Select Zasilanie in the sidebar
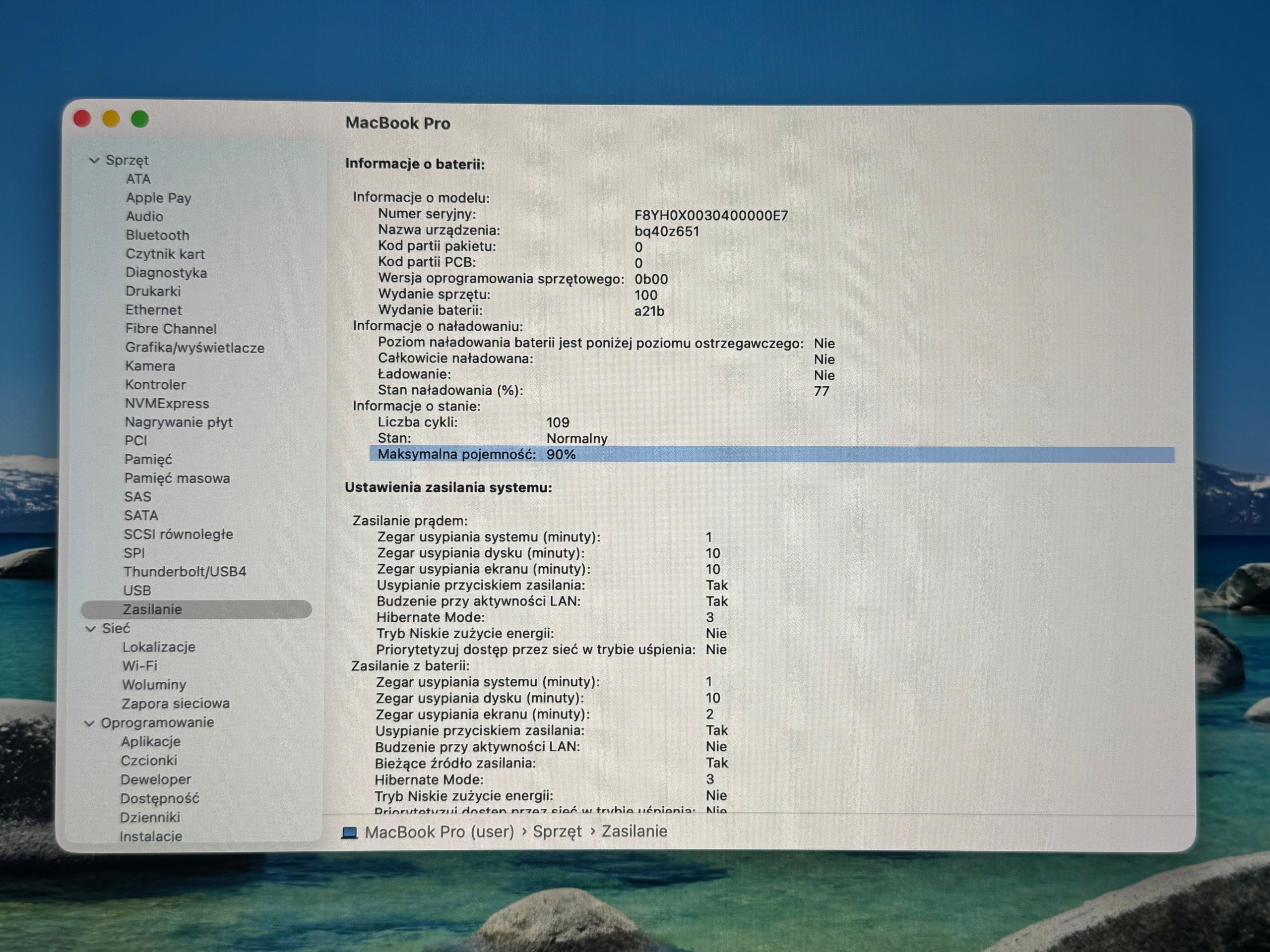This screenshot has width=1270, height=952. click(196, 609)
